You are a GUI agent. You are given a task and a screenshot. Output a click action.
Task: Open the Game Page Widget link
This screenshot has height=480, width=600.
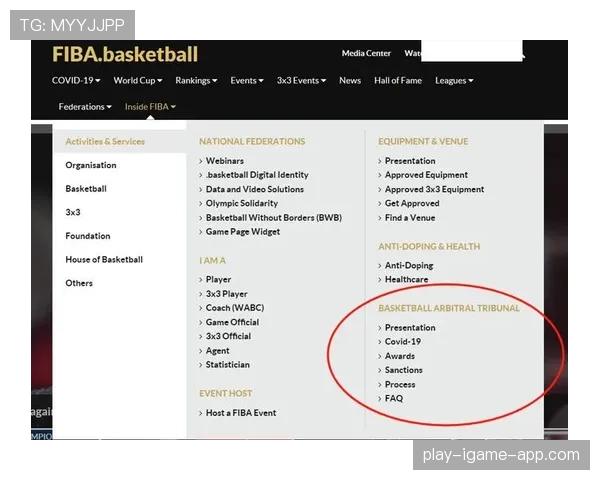click(x=243, y=232)
